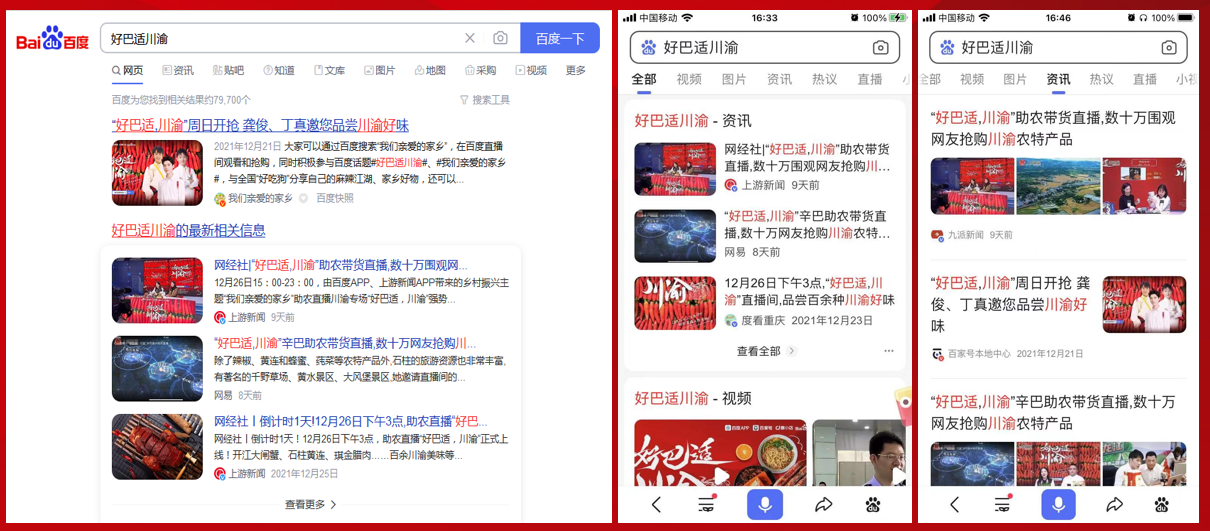Viewport: 1210px width, 531px height.
Task: Click the aerial farmland image in right phone first article
Action: [1058, 186]
